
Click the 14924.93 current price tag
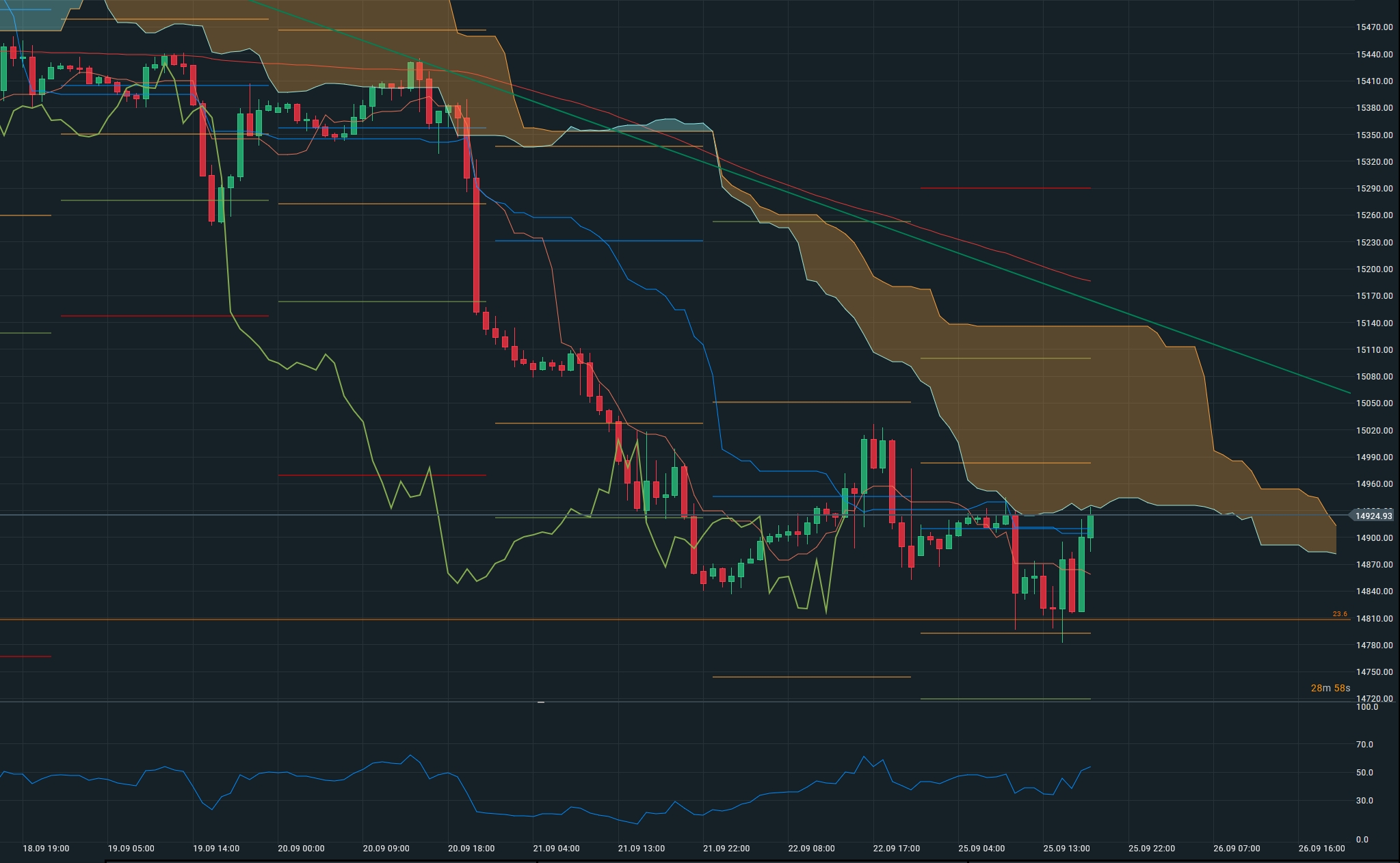(x=1373, y=516)
